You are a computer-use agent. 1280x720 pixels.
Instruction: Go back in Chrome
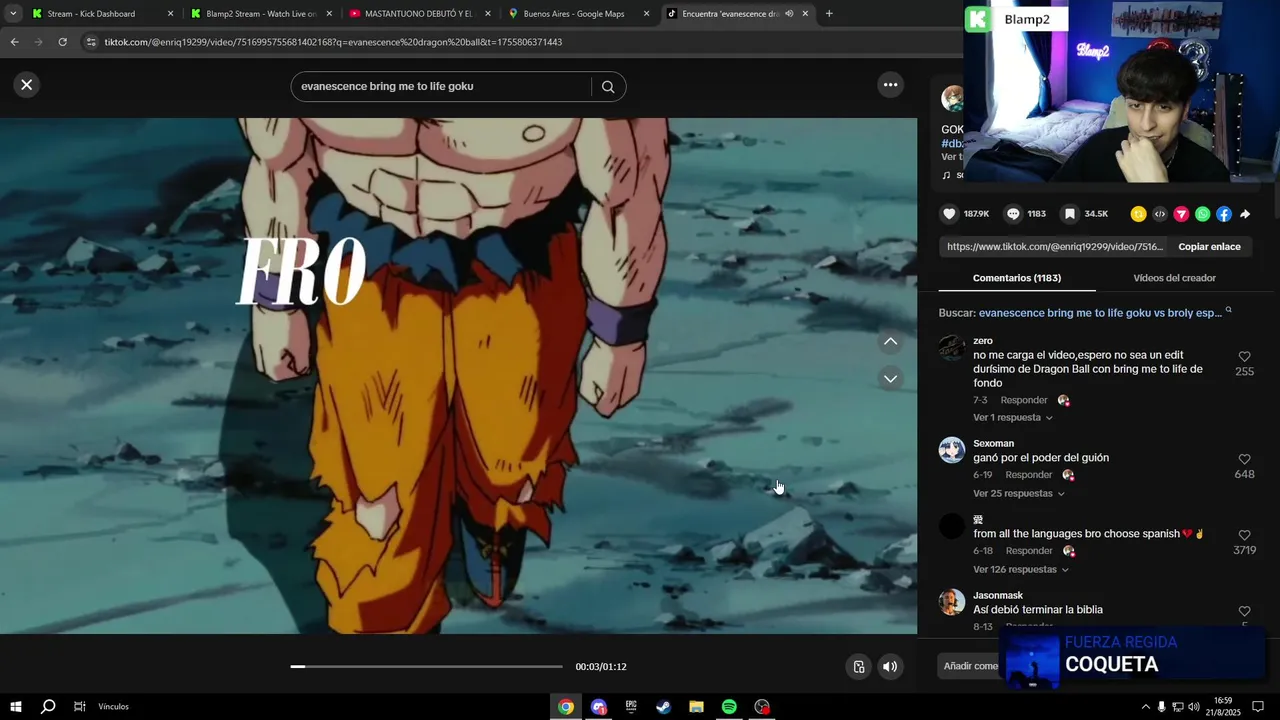pyautogui.click(x=14, y=42)
